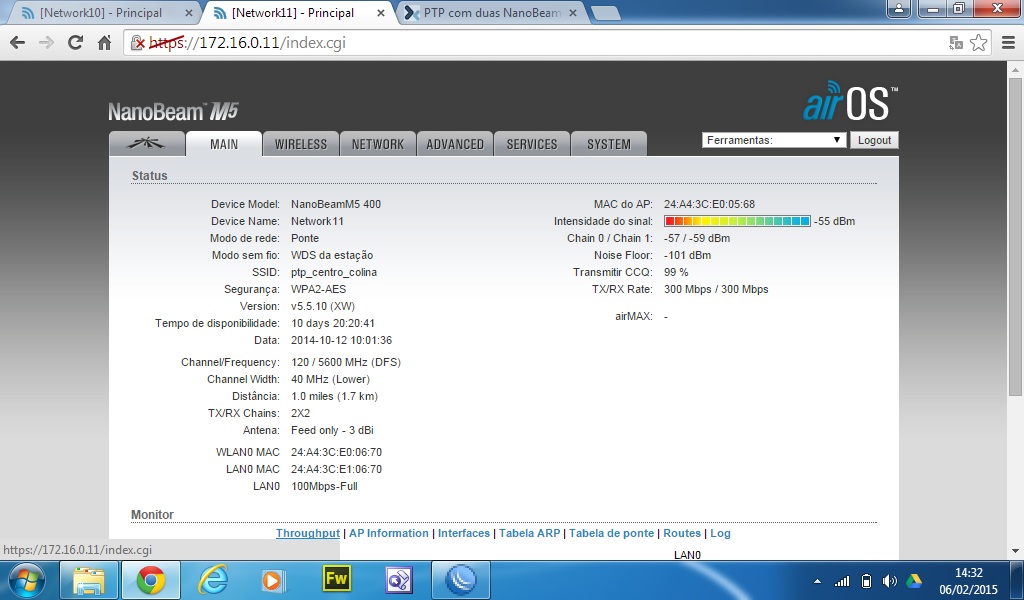Viewport: 1024px width, 600px height.
Task: Bookmark this page with the star
Action: click(978, 43)
